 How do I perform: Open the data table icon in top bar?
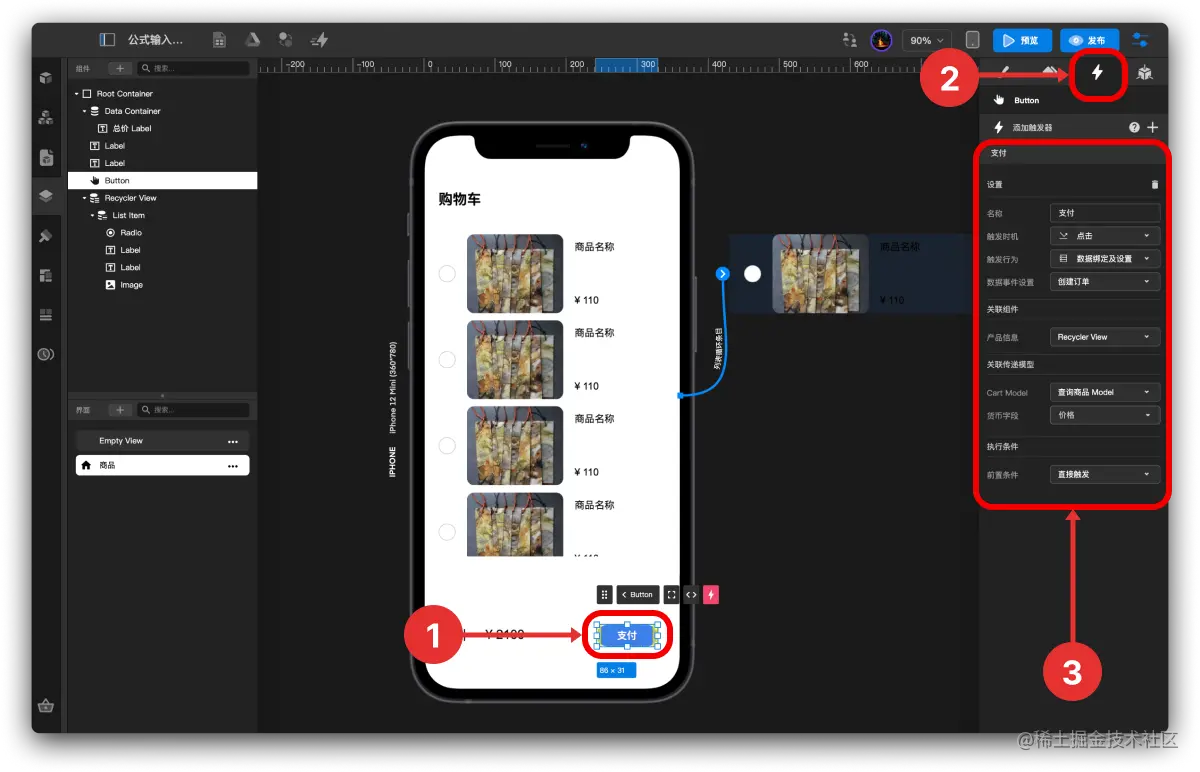[219, 40]
